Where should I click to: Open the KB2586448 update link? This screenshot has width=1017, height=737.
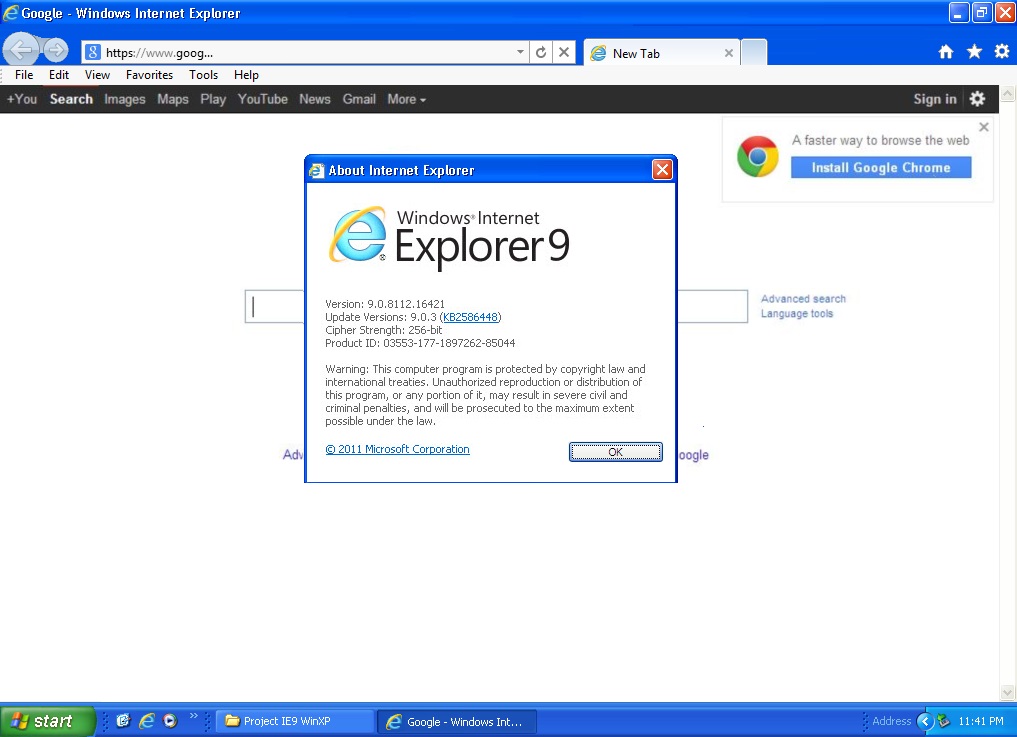tap(470, 317)
